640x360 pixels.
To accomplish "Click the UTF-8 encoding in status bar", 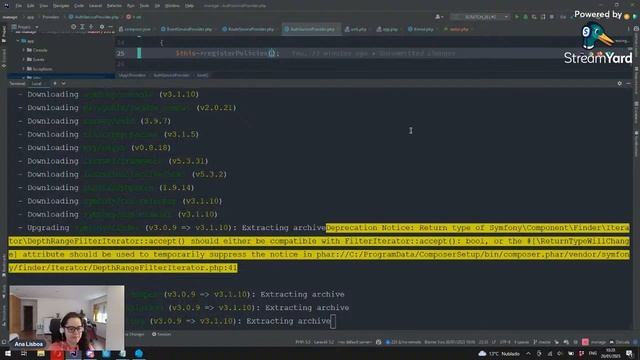I will [x=505, y=342].
